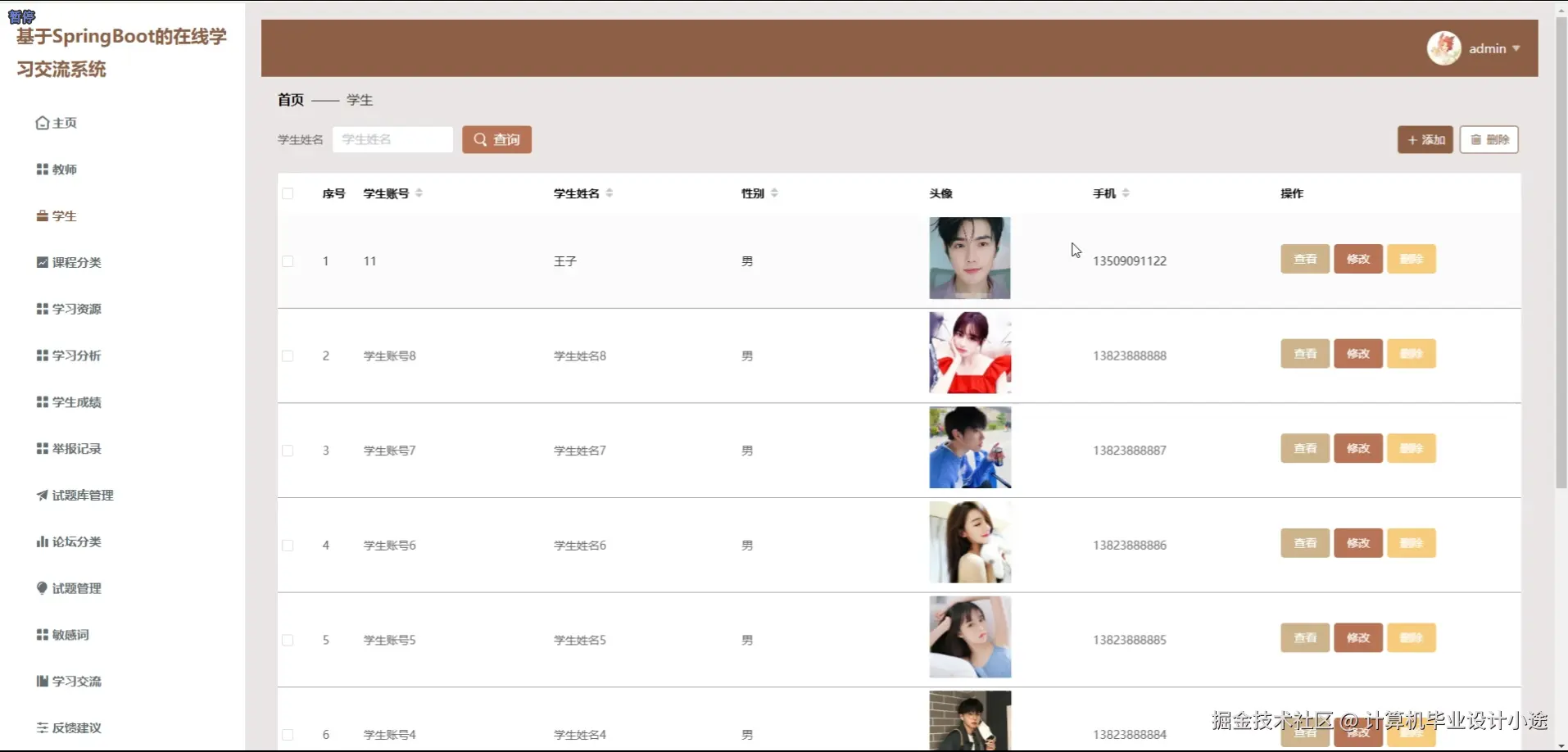Click phone number 13823888887

point(1130,451)
